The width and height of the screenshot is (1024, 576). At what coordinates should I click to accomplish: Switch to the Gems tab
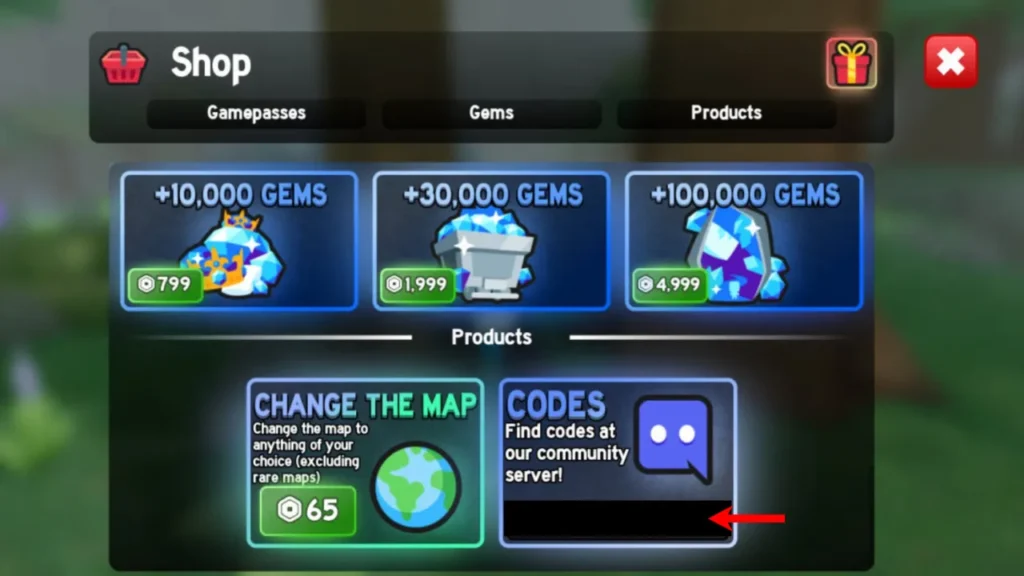pyautogui.click(x=491, y=113)
